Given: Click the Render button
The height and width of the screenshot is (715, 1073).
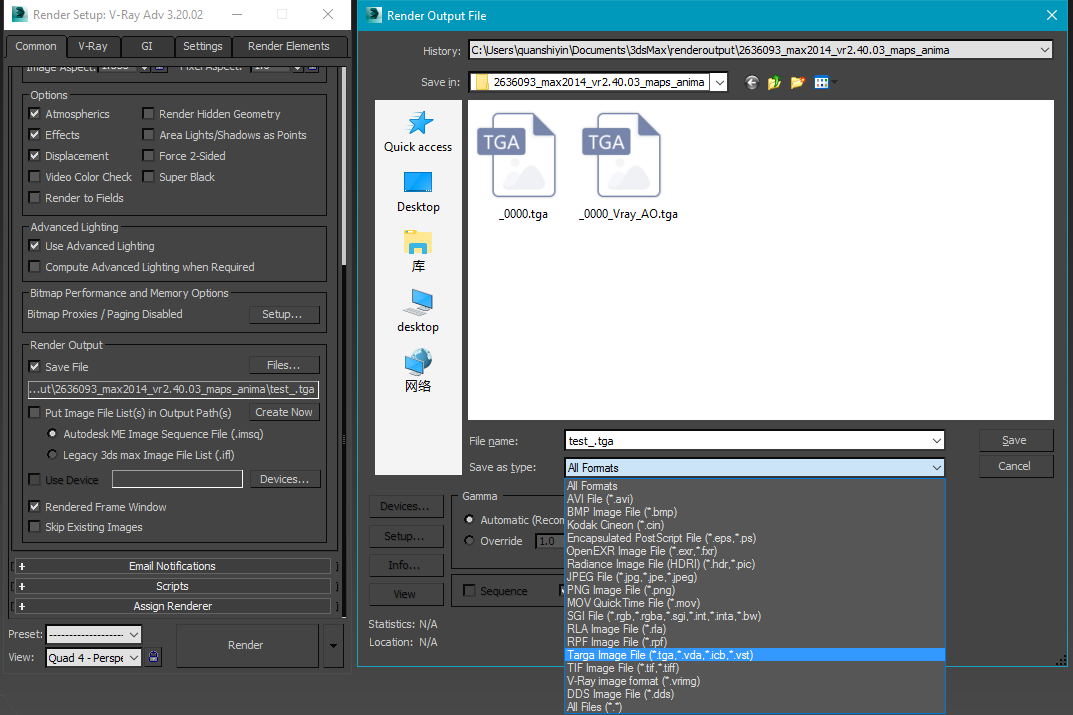Looking at the screenshot, I should (x=246, y=645).
